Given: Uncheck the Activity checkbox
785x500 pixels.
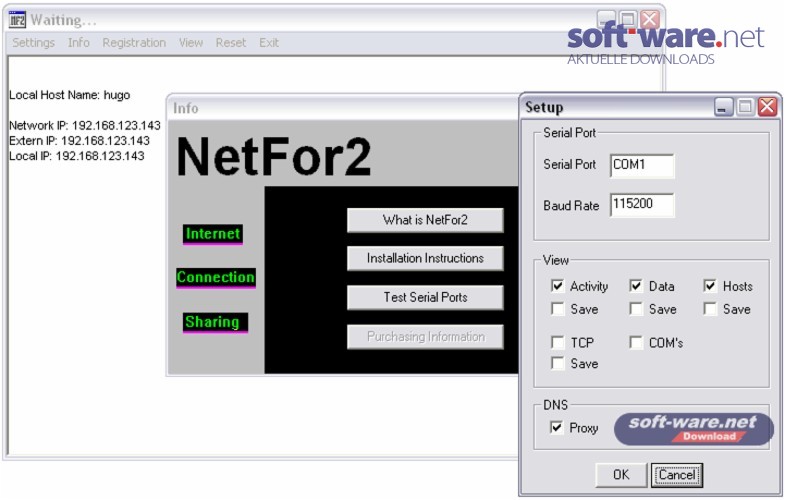Looking at the screenshot, I should 557,286.
